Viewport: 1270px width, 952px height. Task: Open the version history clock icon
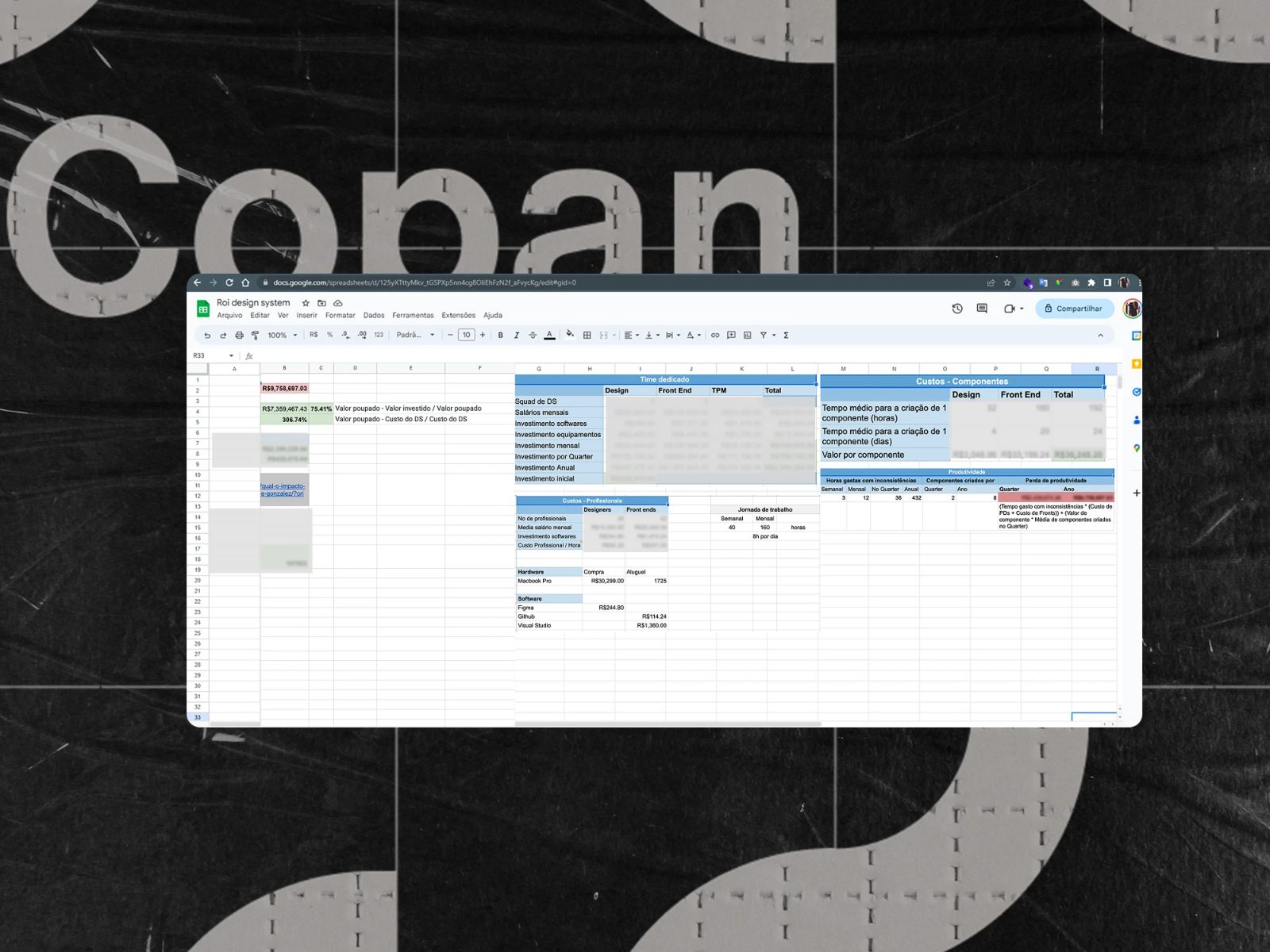click(957, 309)
